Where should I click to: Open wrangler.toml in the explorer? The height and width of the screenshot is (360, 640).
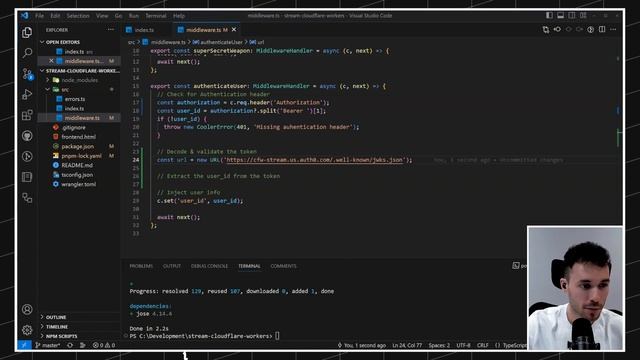click(79, 184)
